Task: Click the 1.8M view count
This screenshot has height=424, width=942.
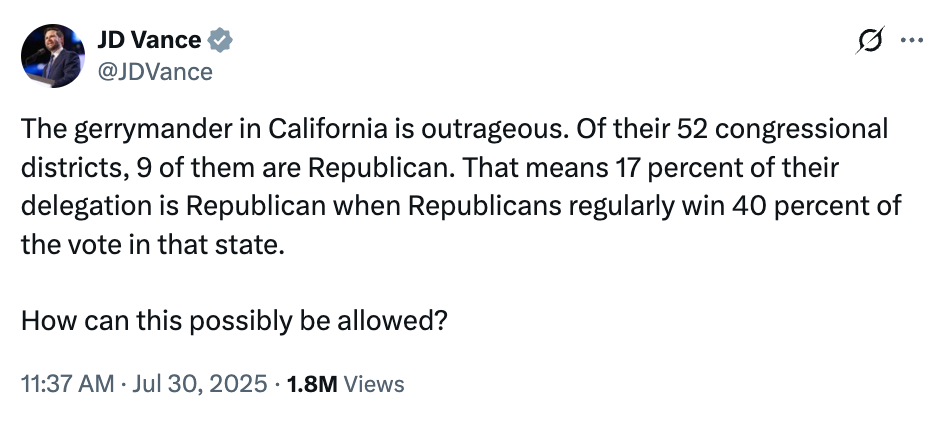Action: [311, 384]
